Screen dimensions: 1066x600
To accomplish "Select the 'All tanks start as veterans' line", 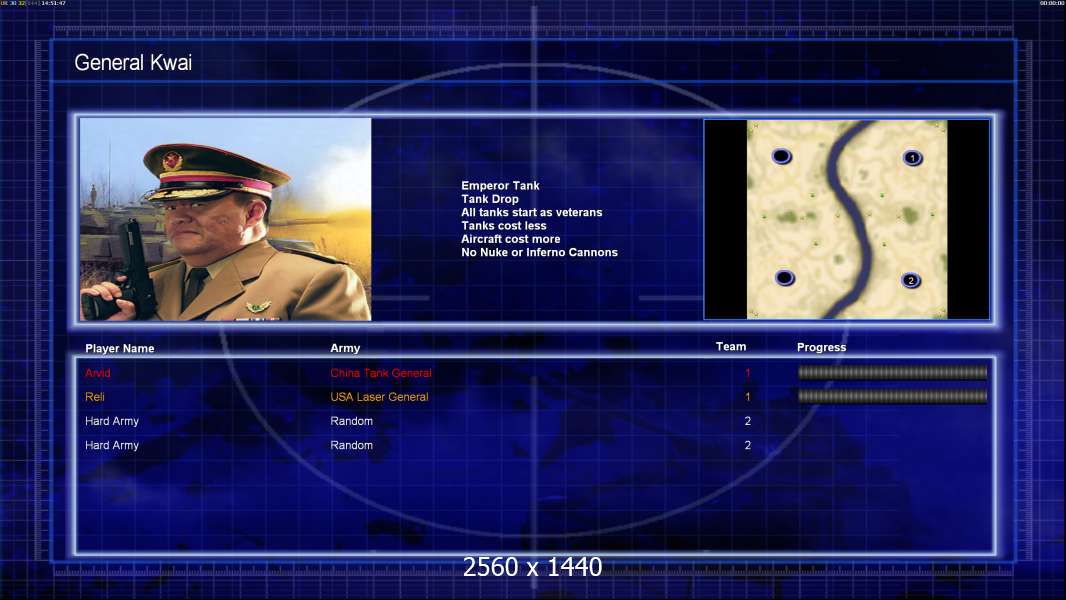I will point(532,212).
